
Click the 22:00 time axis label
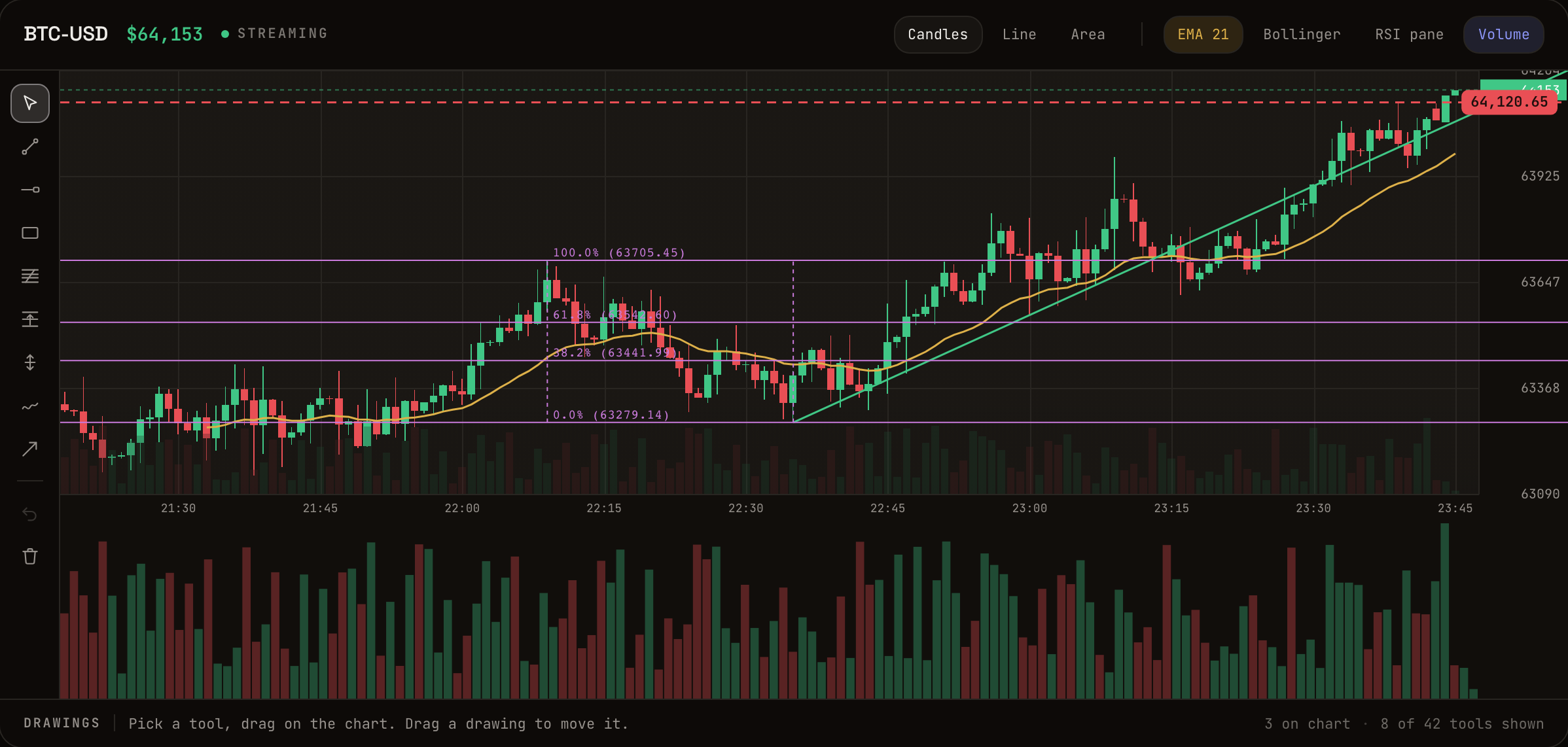pos(462,508)
